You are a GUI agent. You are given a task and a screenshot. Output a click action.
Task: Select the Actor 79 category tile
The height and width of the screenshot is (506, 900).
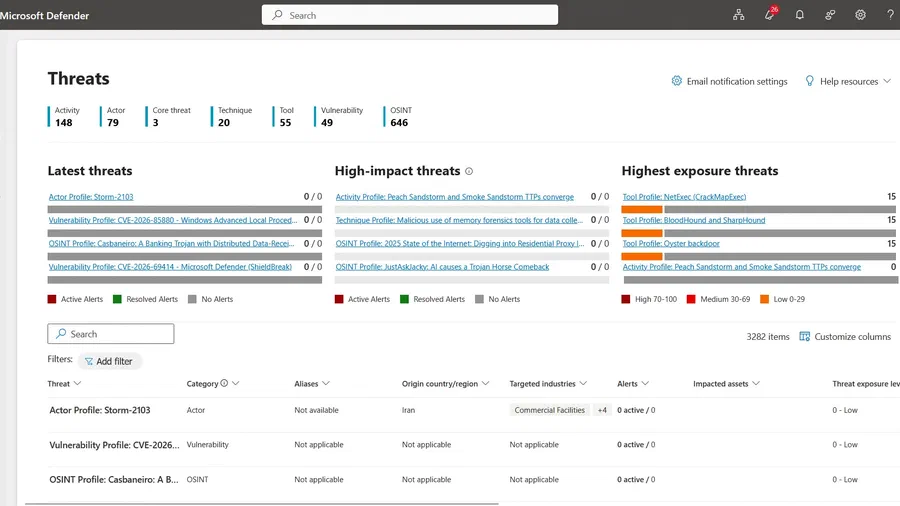coord(113,116)
